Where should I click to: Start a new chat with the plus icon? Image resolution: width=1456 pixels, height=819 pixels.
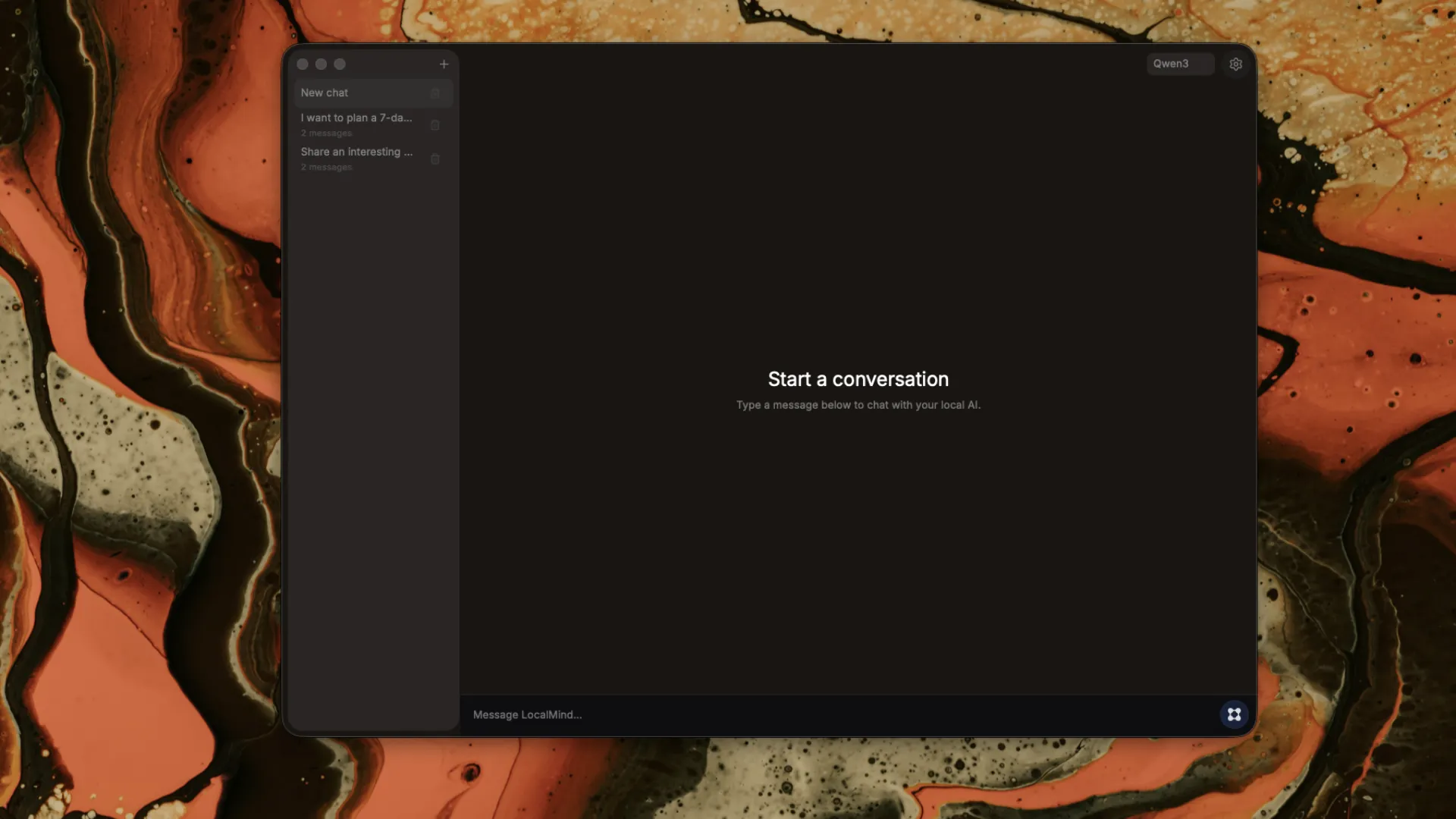(444, 64)
